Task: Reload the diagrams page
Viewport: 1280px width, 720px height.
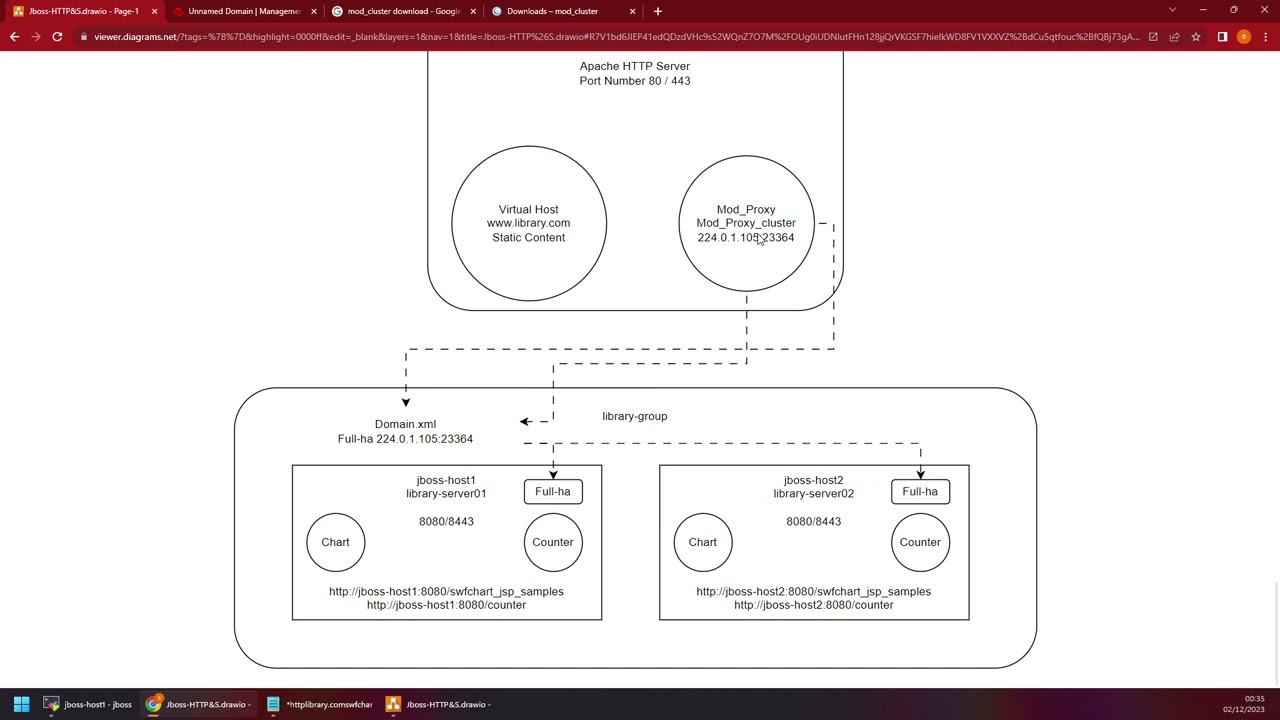Action: point(57,37)
